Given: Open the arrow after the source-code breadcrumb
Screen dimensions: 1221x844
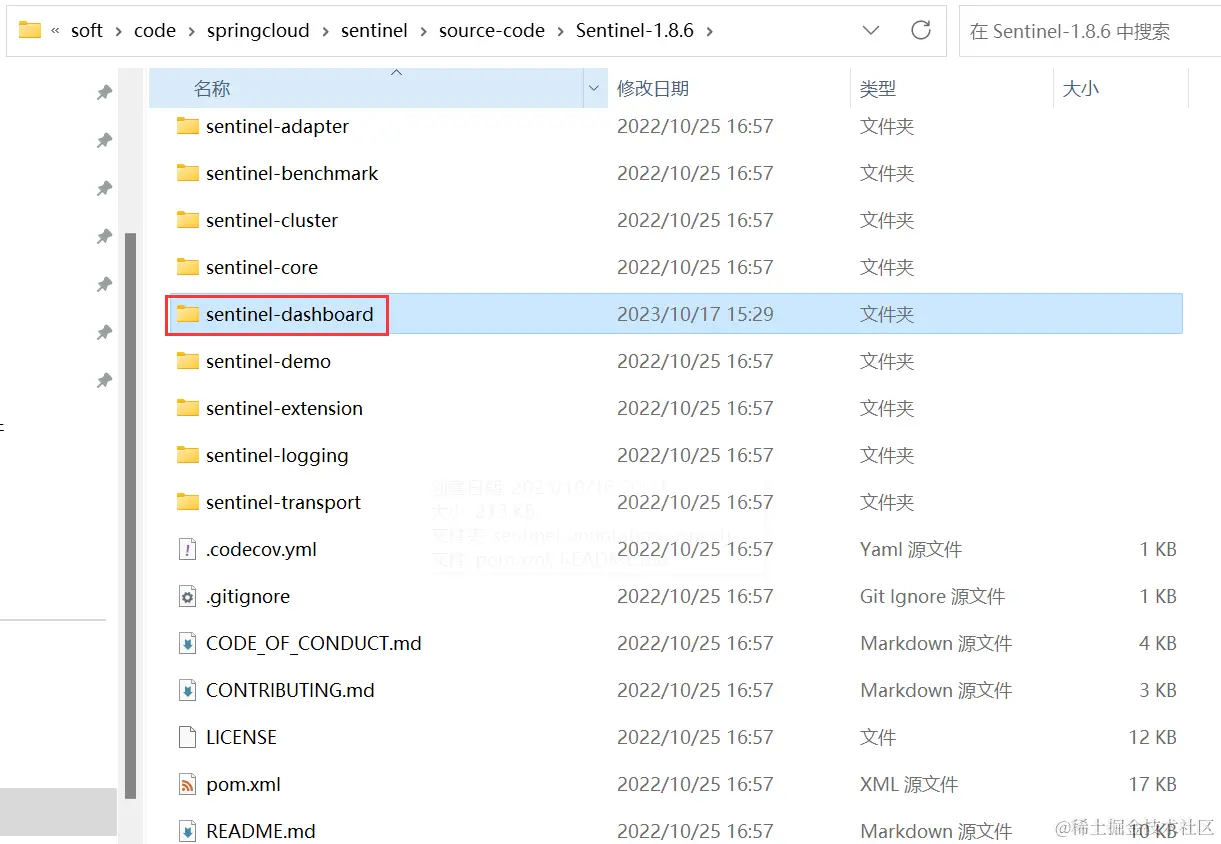Looking at the screenshot, I should point(560,31).
